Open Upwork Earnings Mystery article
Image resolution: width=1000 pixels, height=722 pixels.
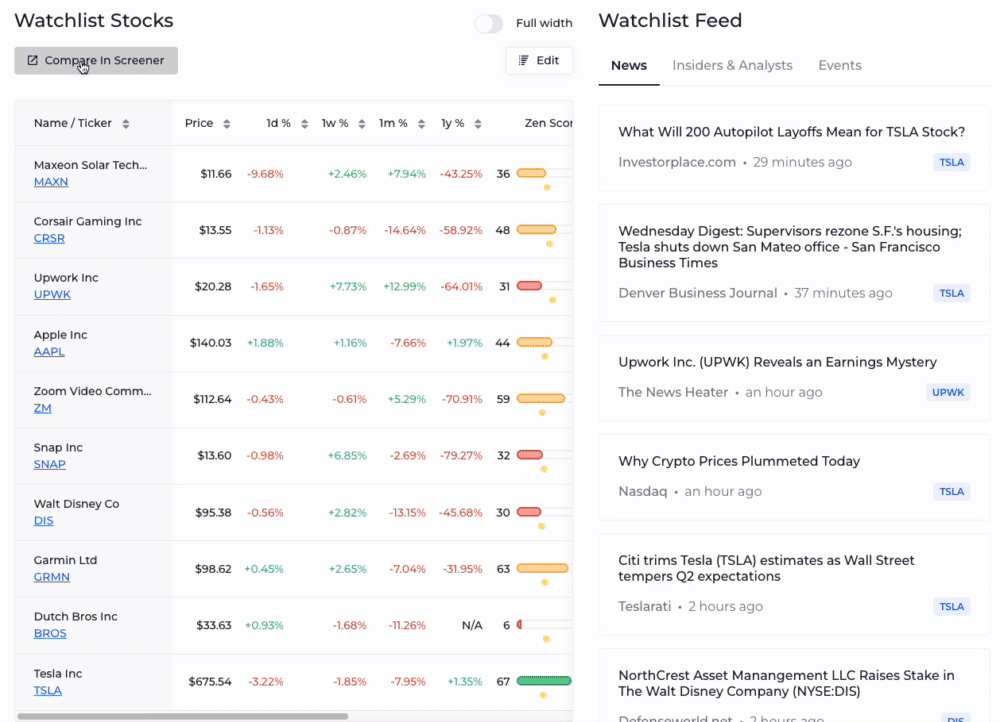tap(777, 362)
